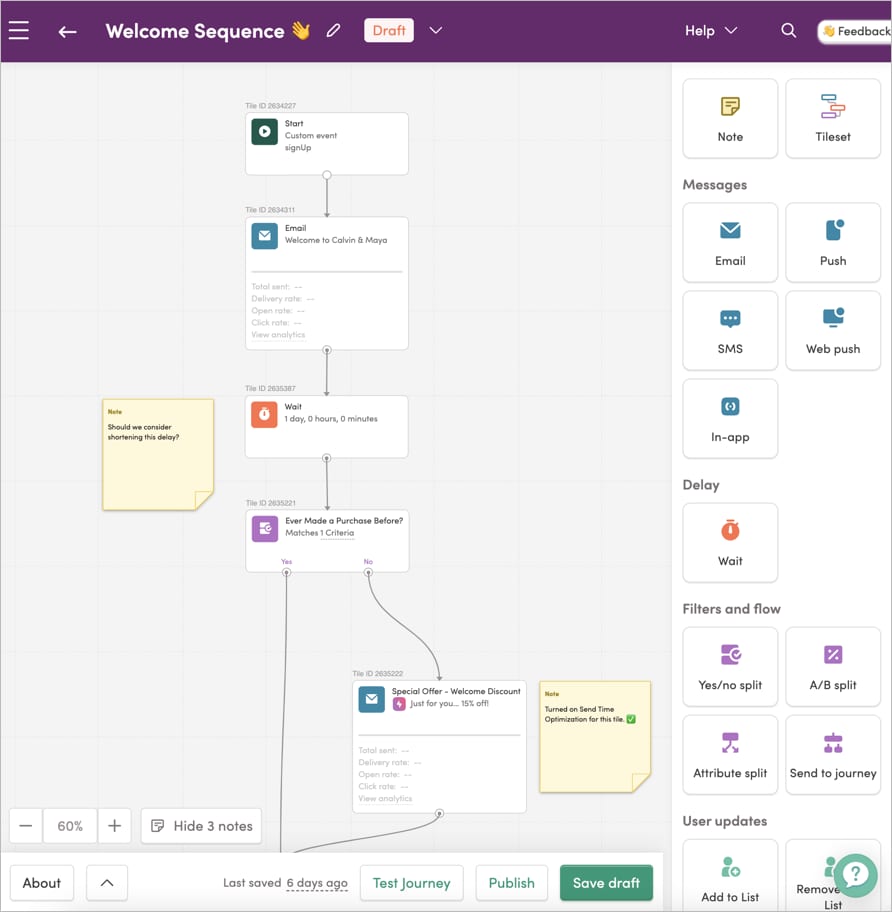This screenshot has height=912, width=892.
Task: Zoom out the canvas with minus button
Action: tap(26, 825)
